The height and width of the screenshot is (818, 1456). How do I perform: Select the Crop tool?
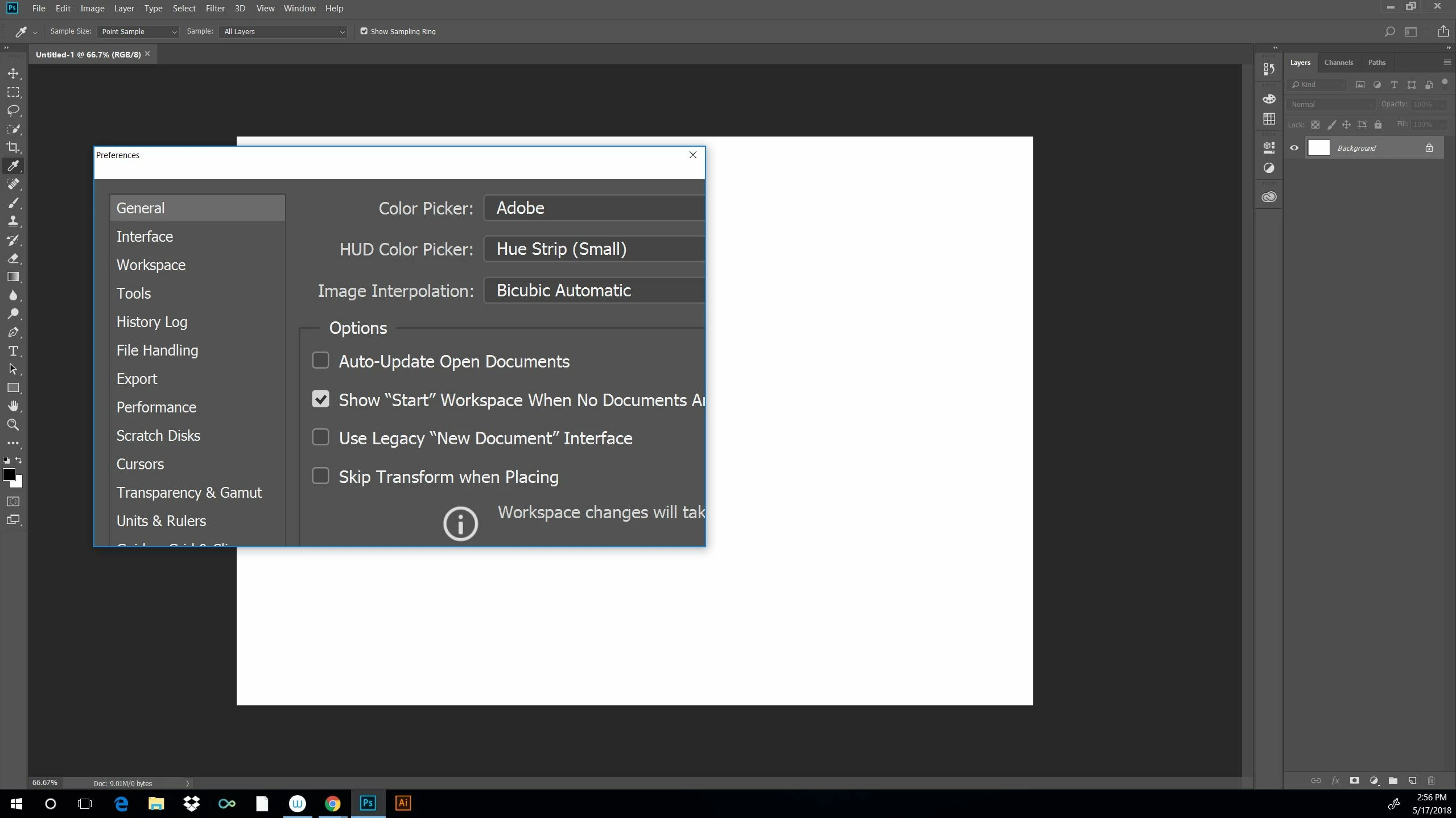coord(13,147)
